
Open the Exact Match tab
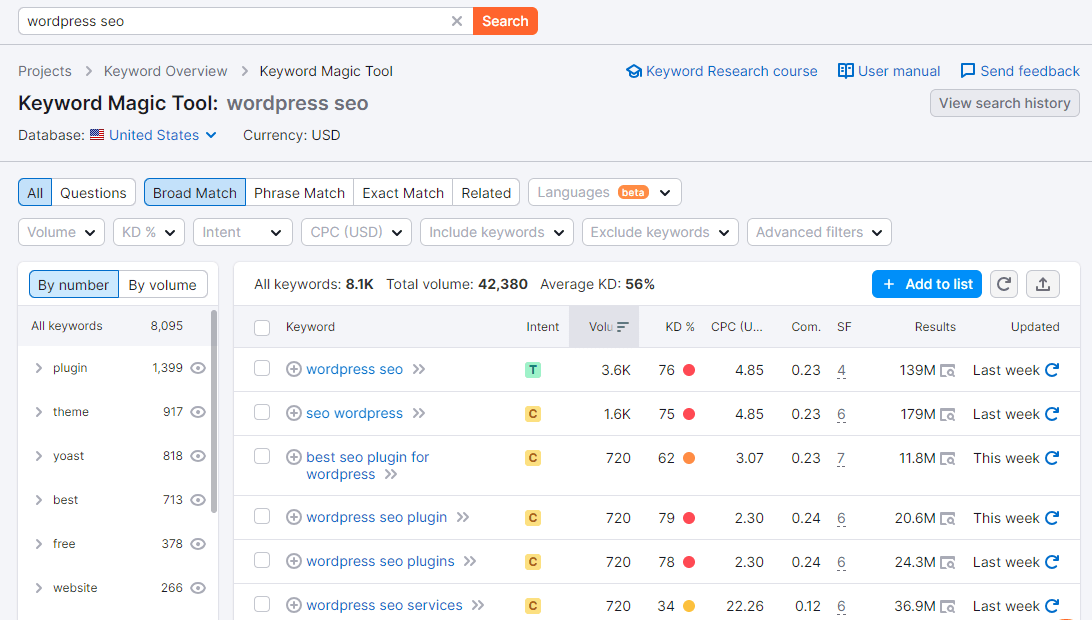(x=402, y=192)
